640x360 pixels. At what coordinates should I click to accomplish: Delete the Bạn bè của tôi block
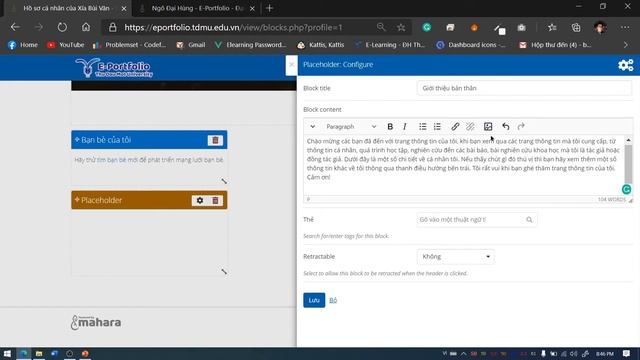coord(215,140)
